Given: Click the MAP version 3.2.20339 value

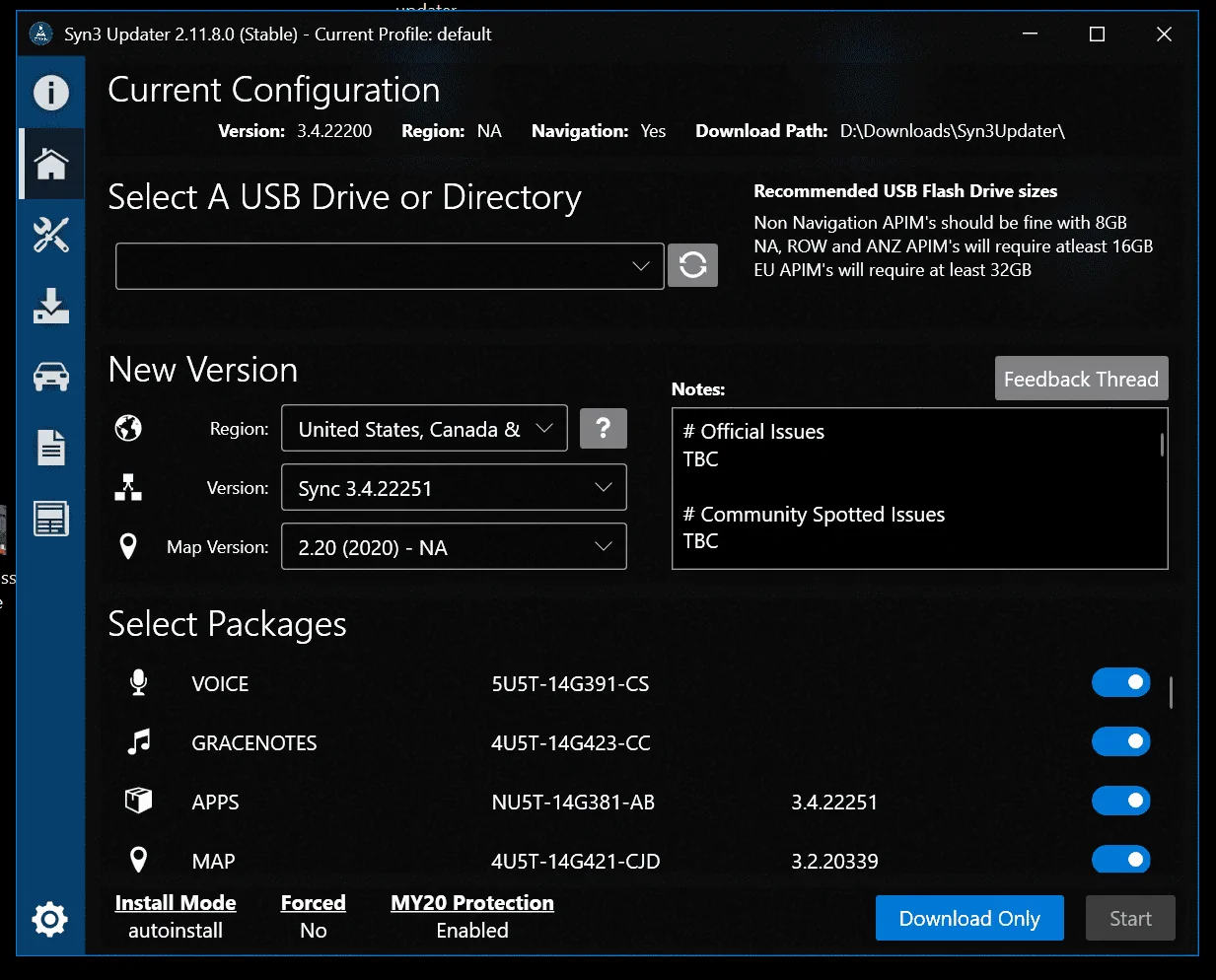Looking at the screenshot, I should [834, 862].
